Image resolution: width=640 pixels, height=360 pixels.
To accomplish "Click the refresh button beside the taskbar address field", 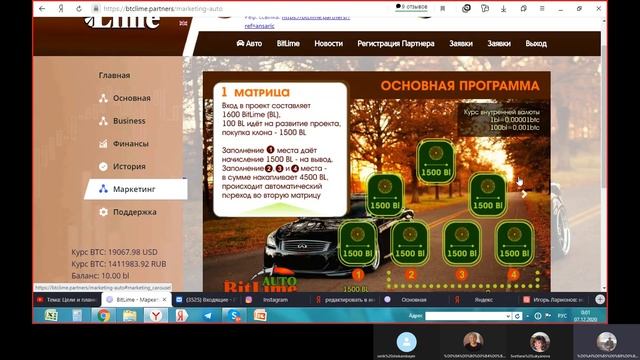I will coord(517,316).
